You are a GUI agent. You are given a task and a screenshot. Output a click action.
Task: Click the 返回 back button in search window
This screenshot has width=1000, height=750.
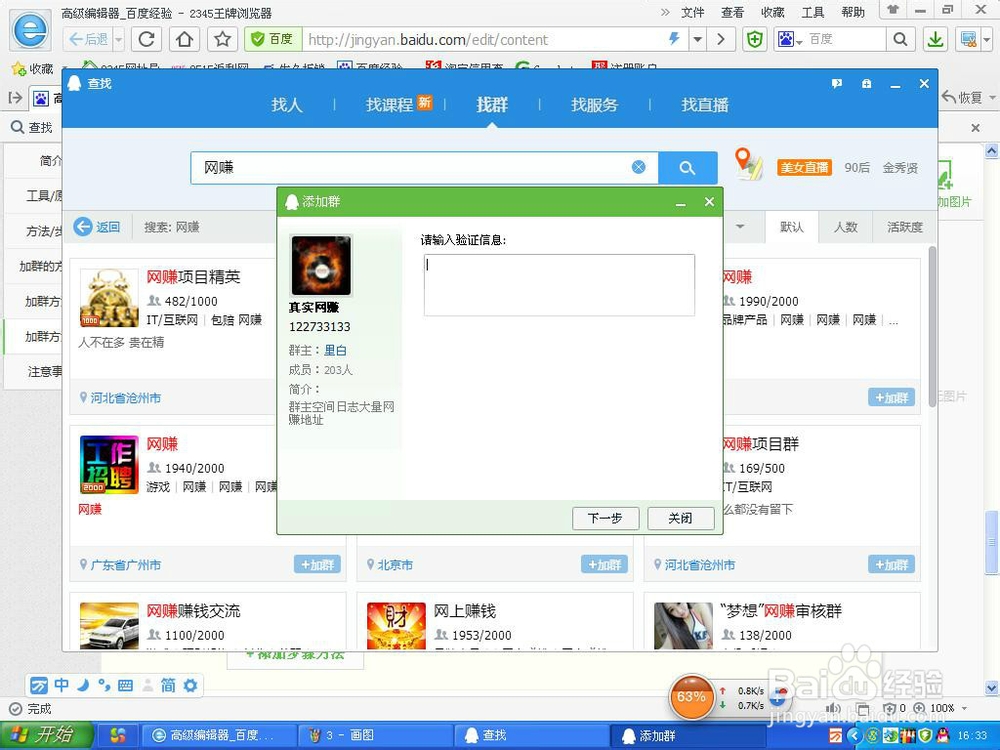97,226
